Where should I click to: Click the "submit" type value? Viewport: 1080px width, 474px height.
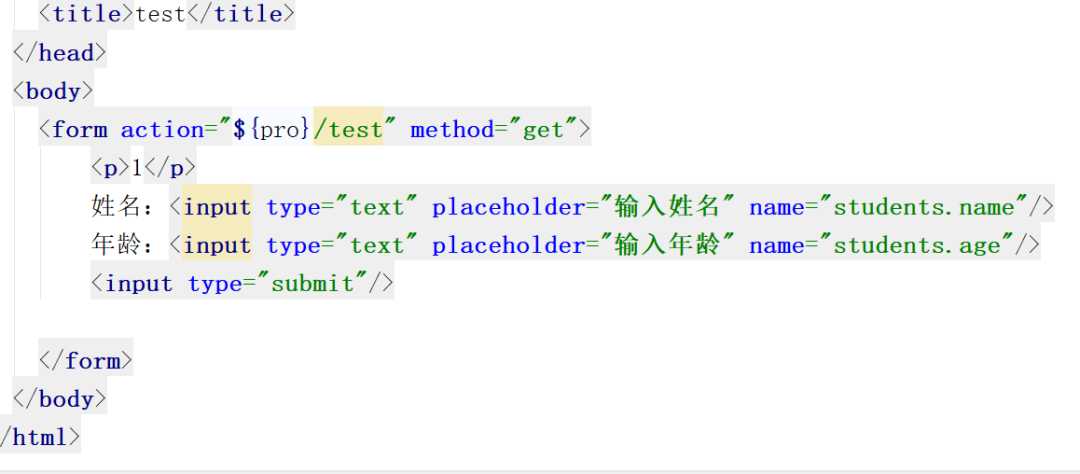pos(315,284)
